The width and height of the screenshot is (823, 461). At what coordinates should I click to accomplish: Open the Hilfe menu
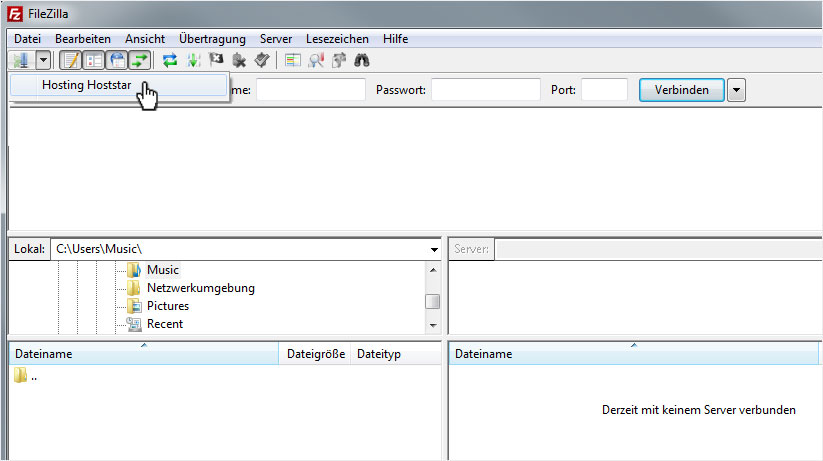point(395,39)
